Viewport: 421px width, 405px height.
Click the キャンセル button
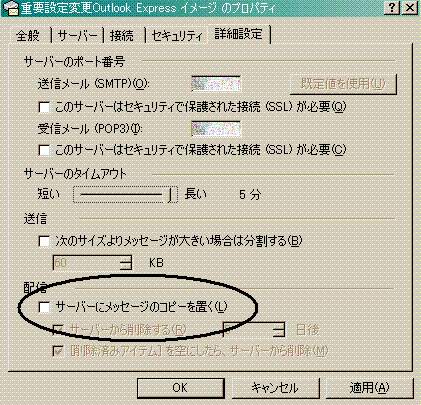click(275, 388)
